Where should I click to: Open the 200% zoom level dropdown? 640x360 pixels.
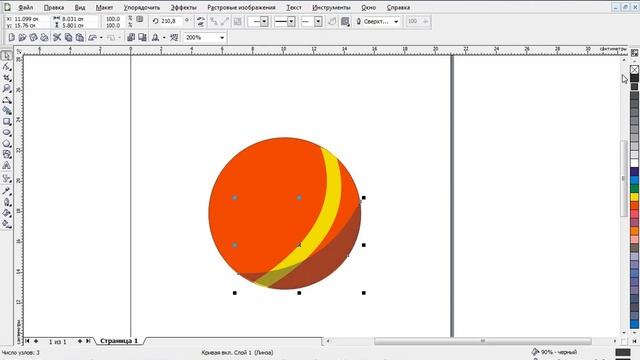click(222, 38)
